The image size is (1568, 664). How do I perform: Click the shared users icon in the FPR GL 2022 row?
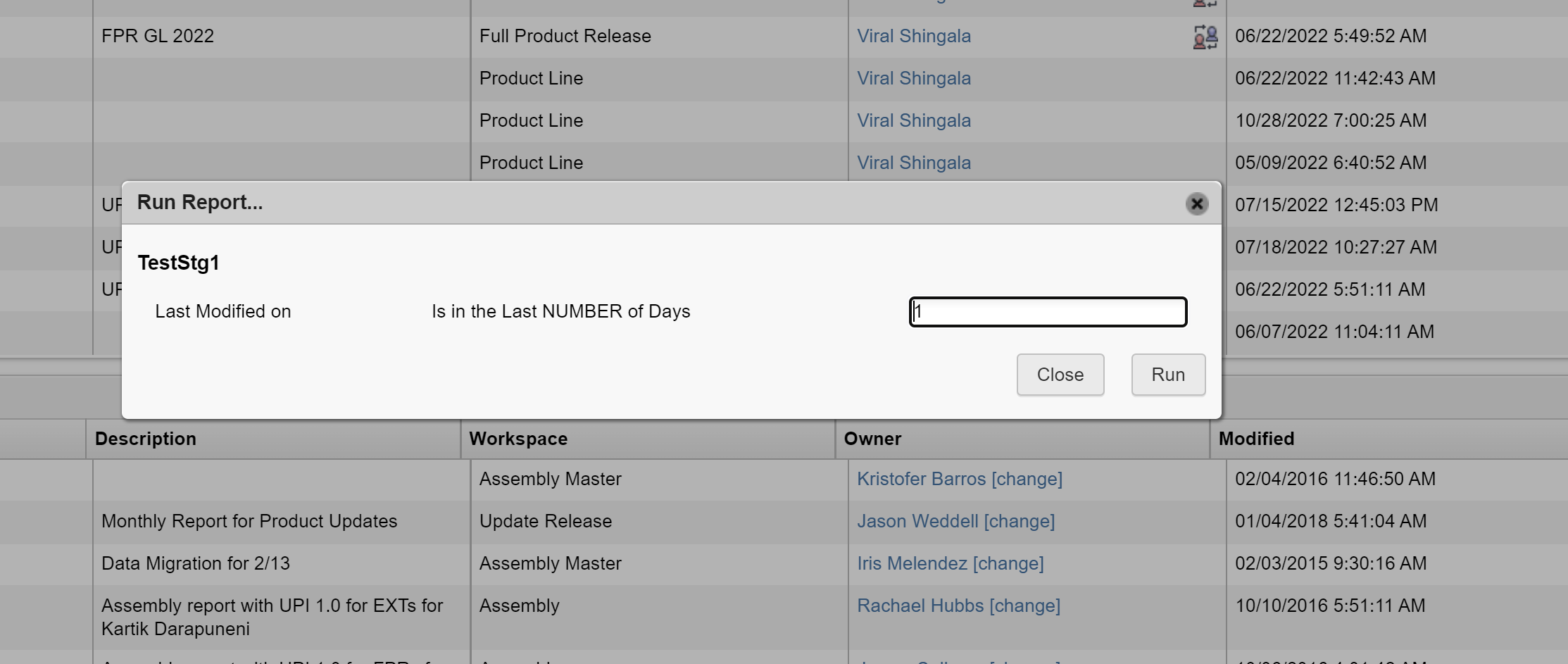[1205, 37]
